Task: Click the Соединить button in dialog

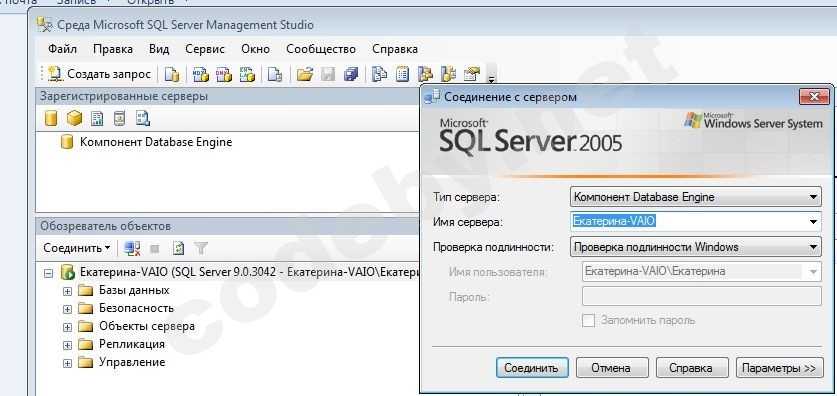Action: [x=532, y=368]
